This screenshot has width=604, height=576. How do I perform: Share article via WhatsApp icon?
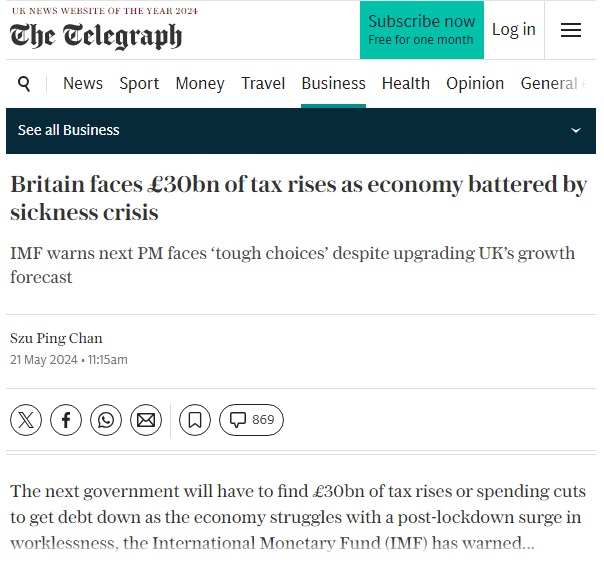point(106,420)
